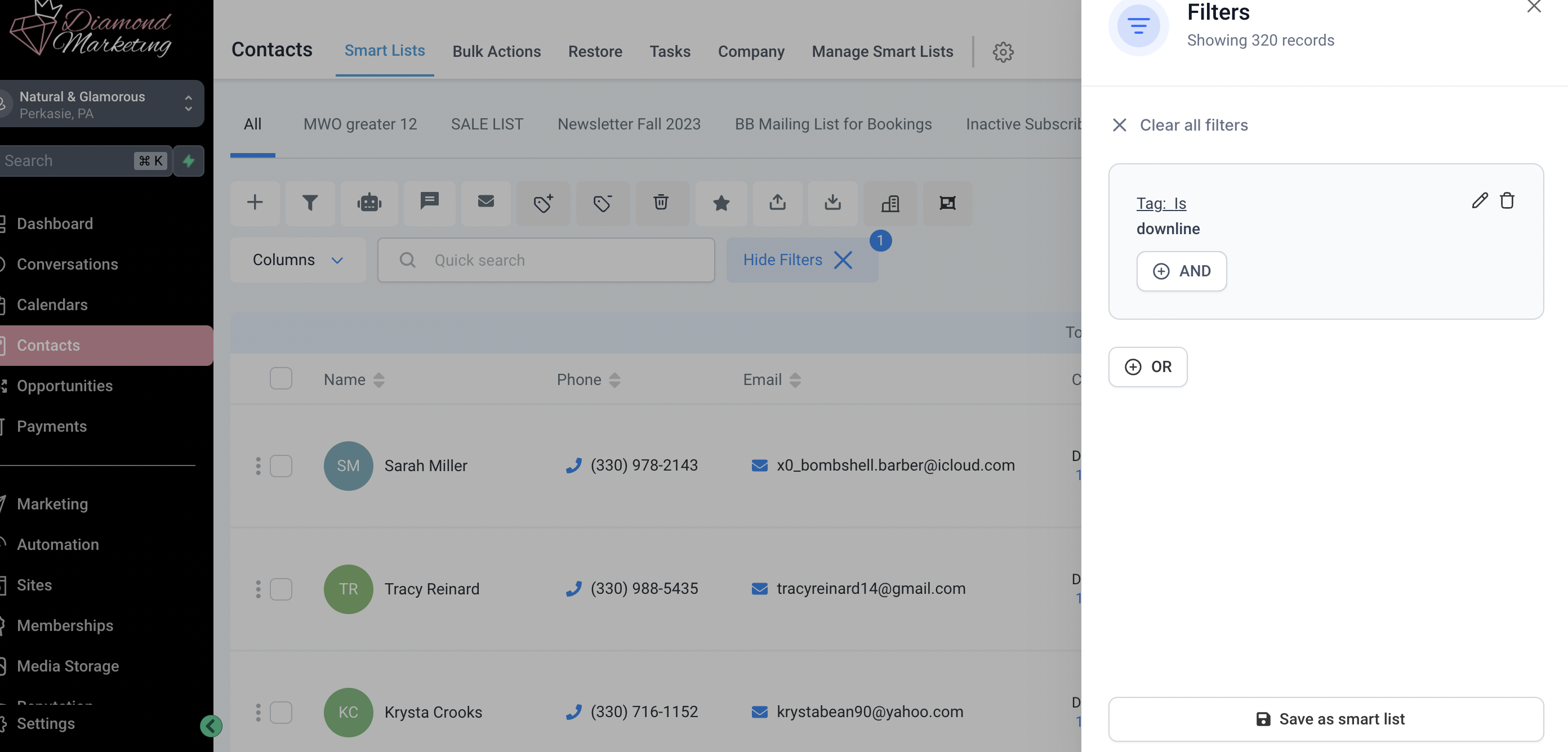
Task: Edit the downline tag filter with pencil
Action: 1479,200
